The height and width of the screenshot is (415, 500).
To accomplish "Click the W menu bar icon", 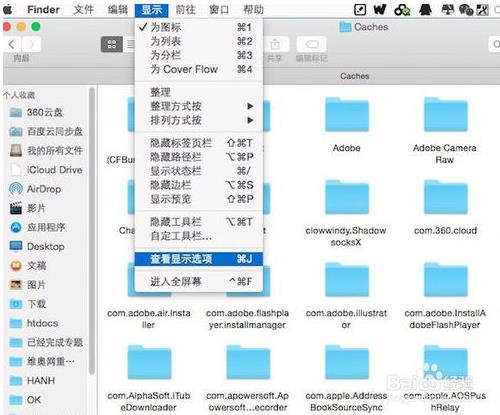I will [x=379, y=10].
